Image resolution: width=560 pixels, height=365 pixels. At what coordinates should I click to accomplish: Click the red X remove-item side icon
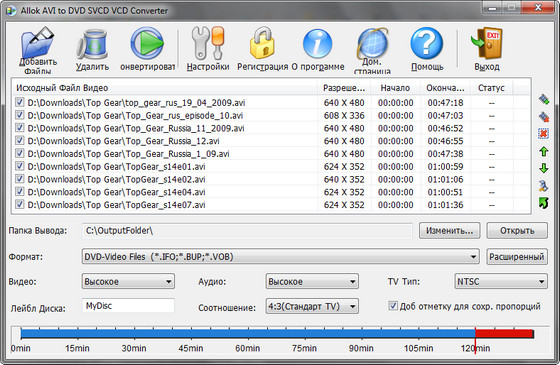pyautogui.click(x=544, y=134)
